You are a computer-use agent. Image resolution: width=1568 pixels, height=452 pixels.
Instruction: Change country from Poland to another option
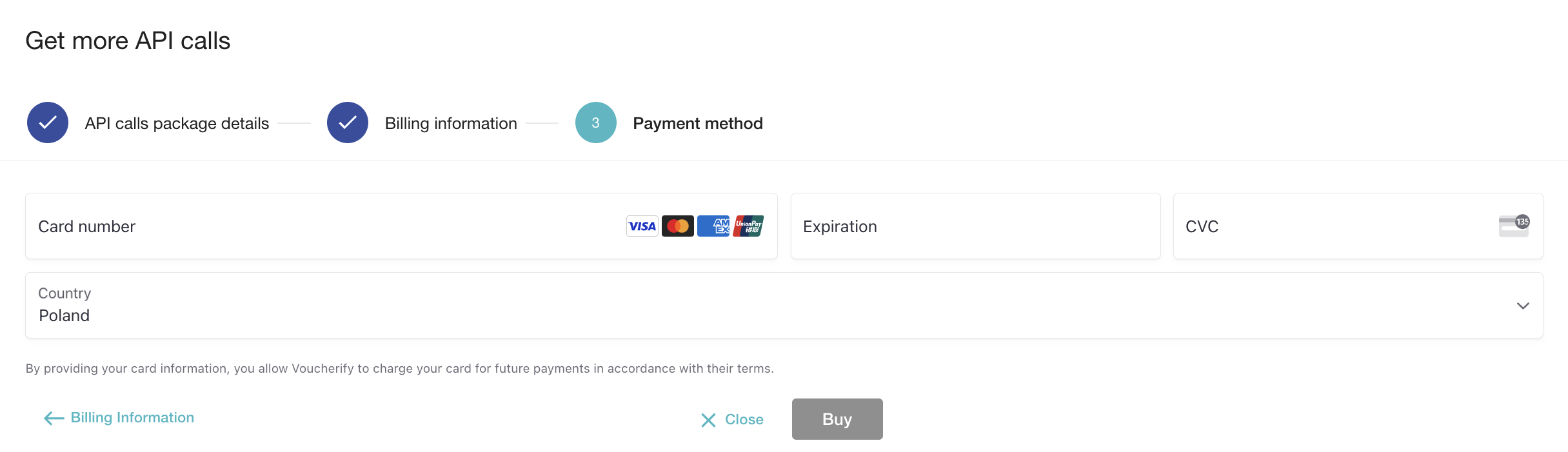[x=774, y=305]
